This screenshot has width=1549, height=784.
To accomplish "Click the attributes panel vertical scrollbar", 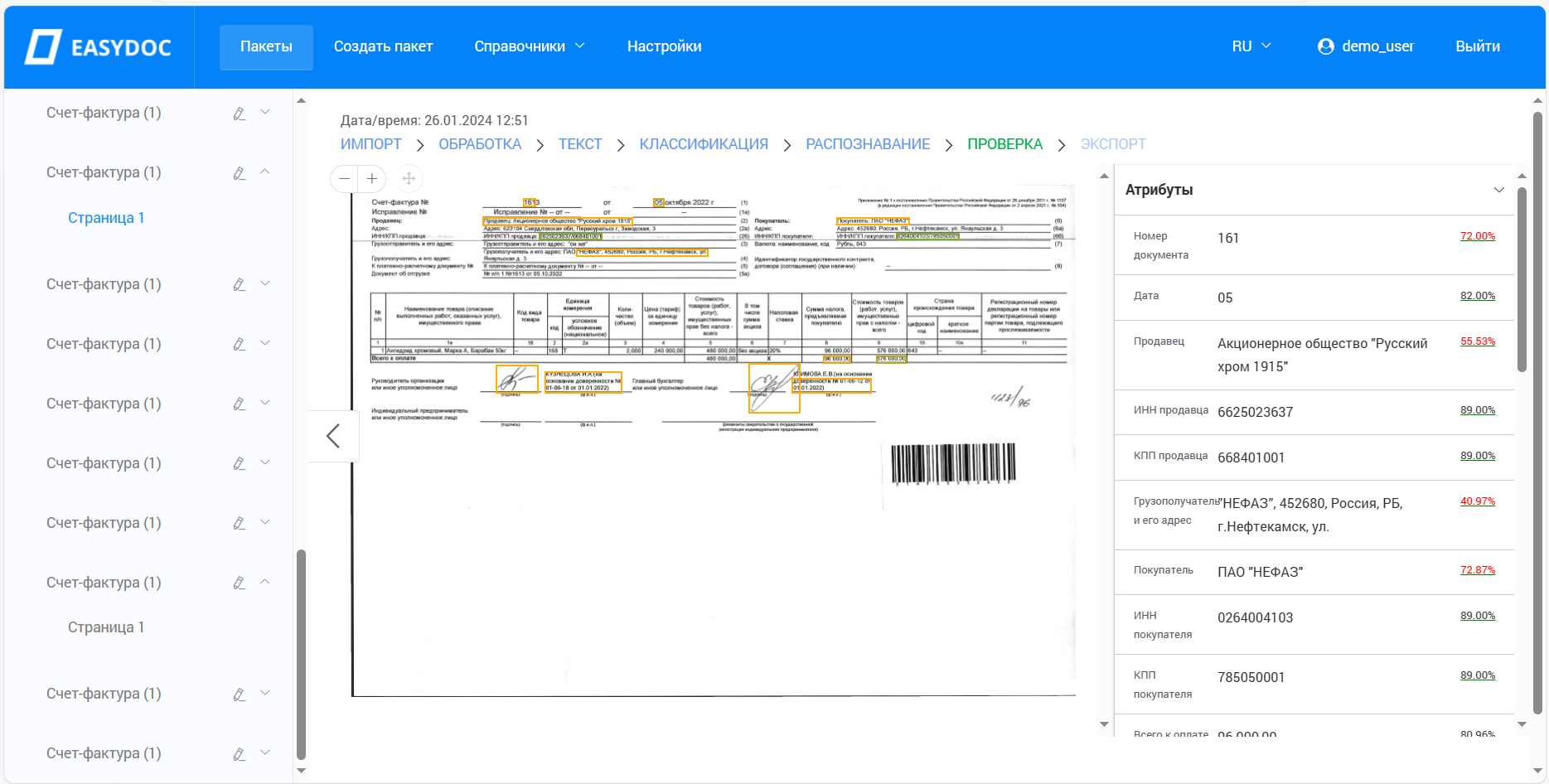I will point(1522,273).
